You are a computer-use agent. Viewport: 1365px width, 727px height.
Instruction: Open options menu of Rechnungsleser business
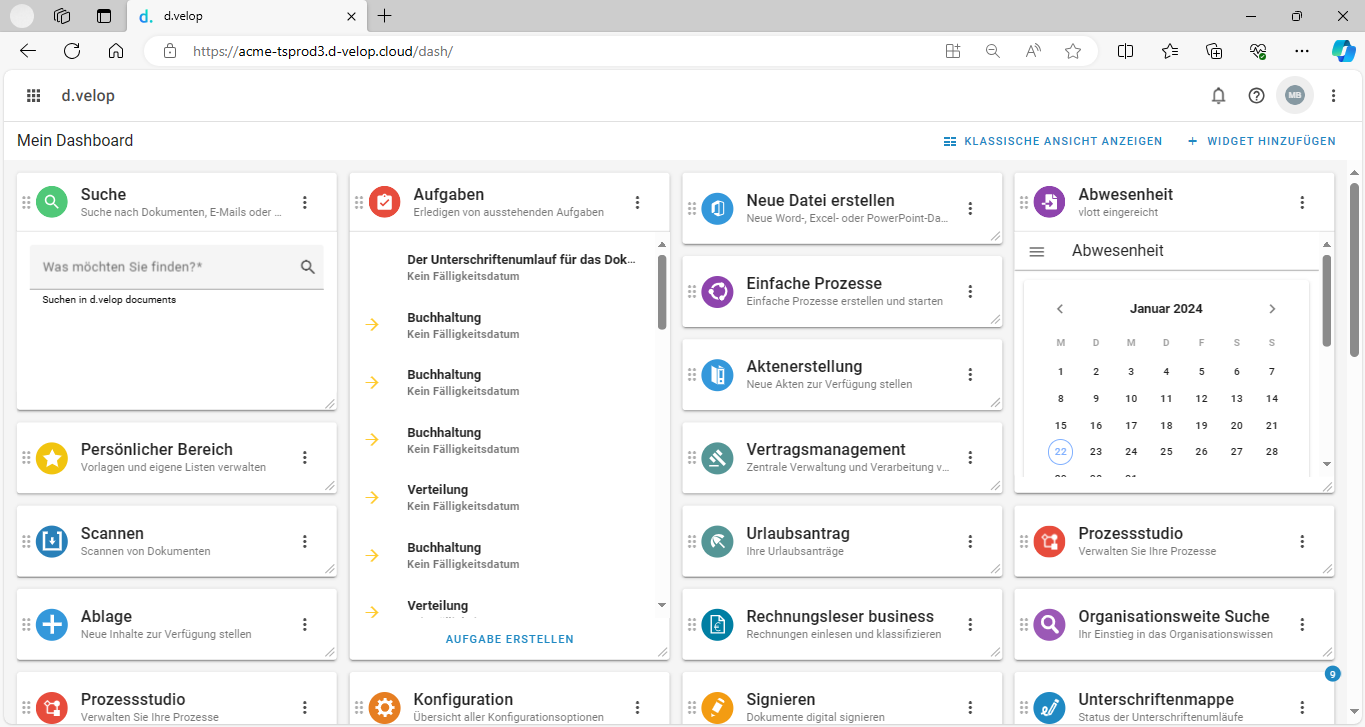[970, 625]
